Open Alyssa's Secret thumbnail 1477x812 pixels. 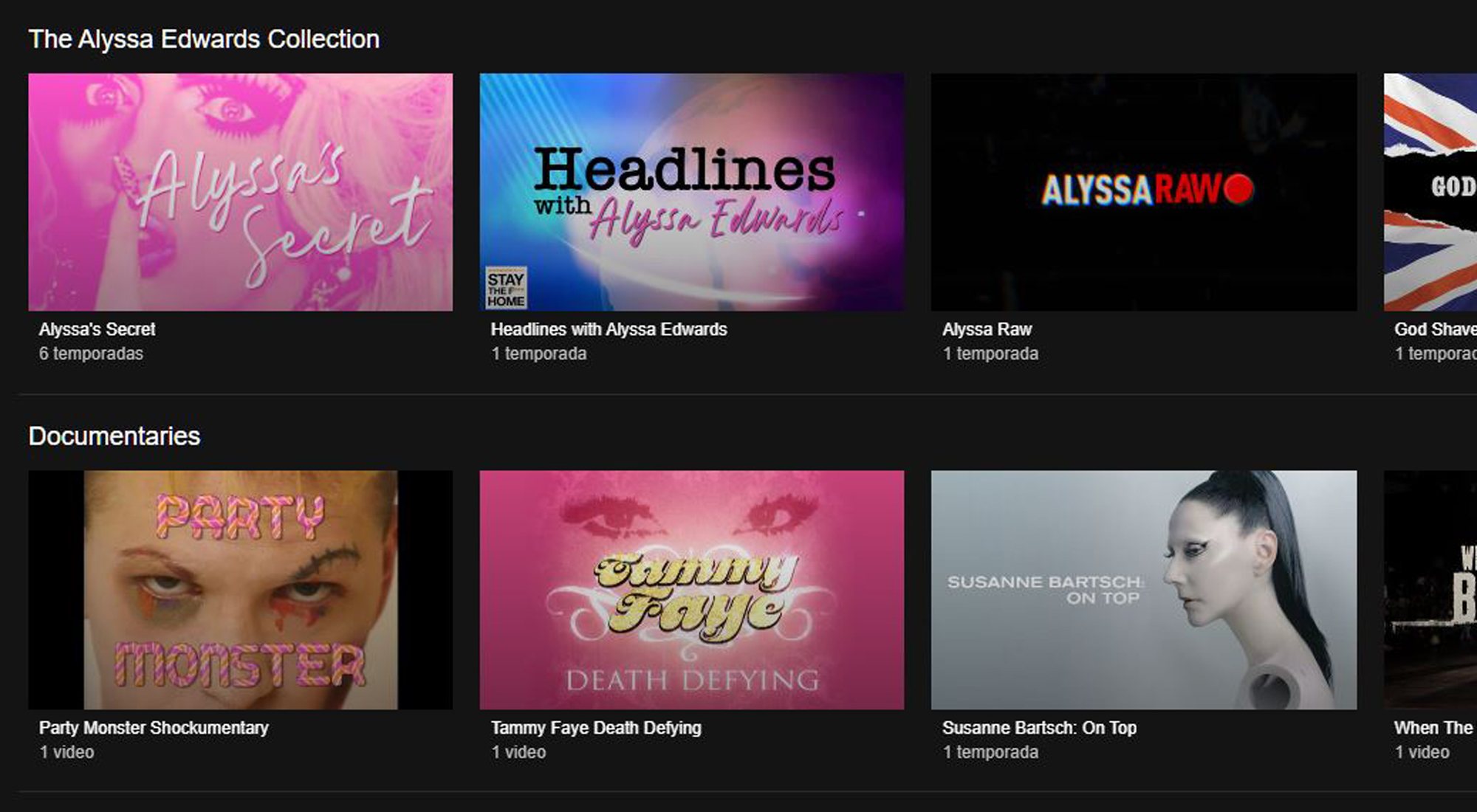coord(240,192)
